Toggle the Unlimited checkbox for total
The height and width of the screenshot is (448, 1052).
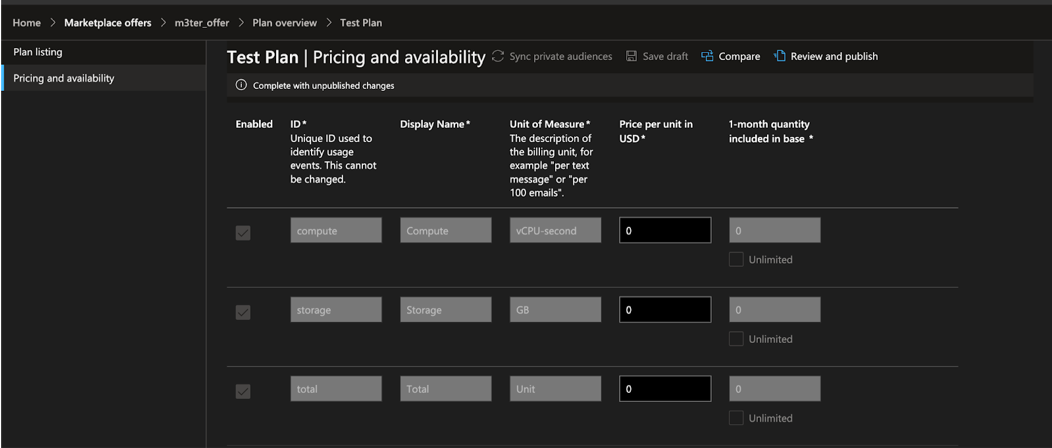736,418
